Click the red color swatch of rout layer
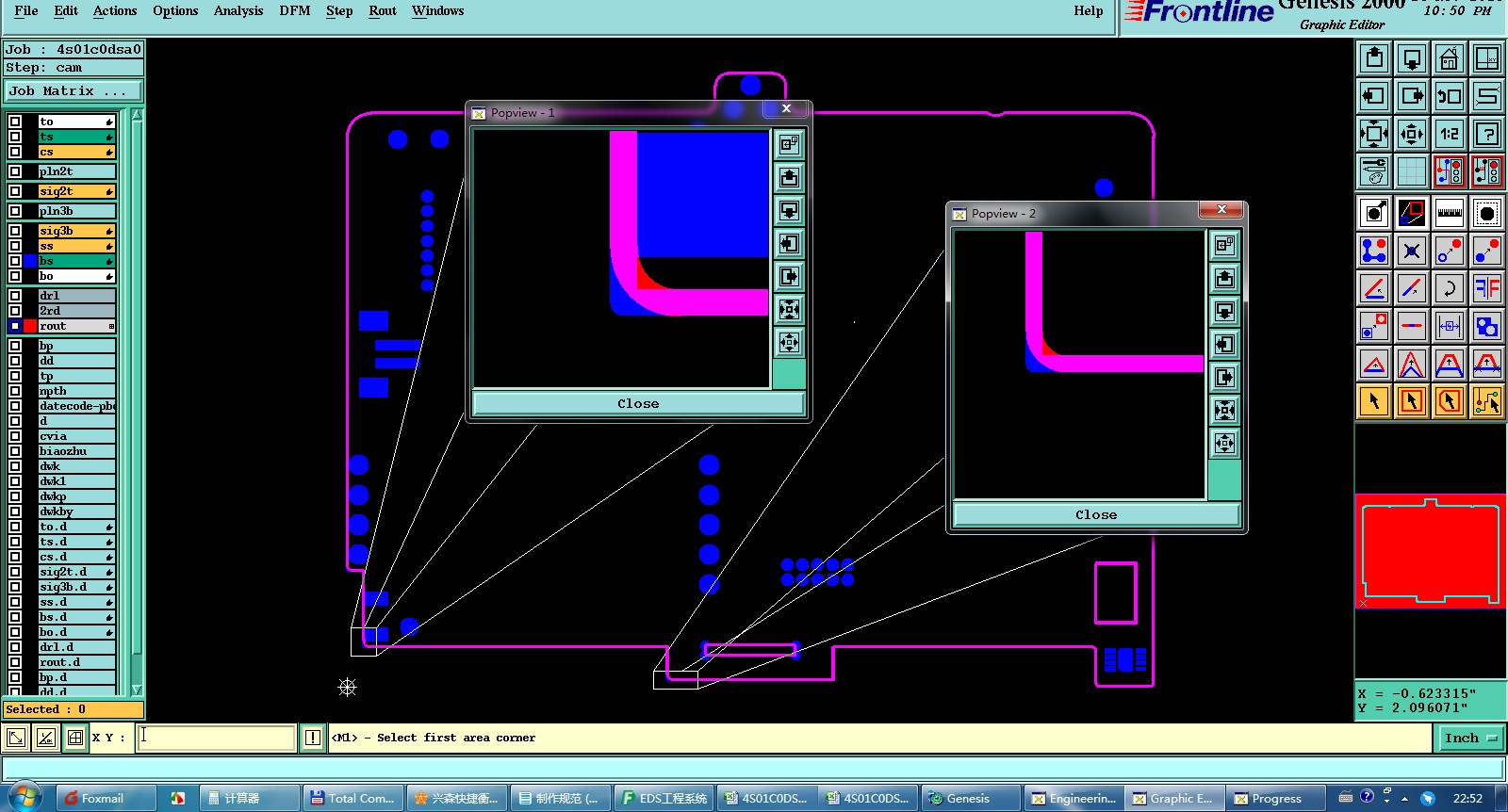 tap(30, 326)
